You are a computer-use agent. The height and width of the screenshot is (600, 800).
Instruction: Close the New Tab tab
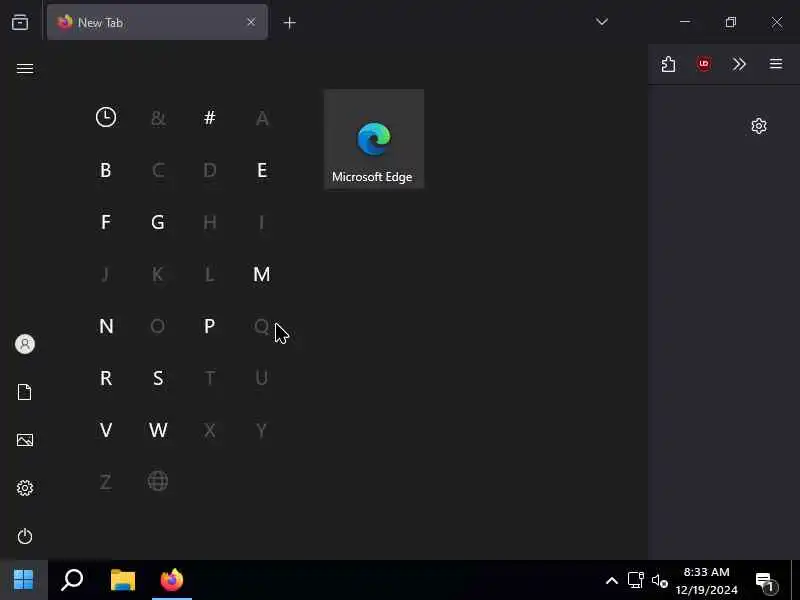click(251, 22)
